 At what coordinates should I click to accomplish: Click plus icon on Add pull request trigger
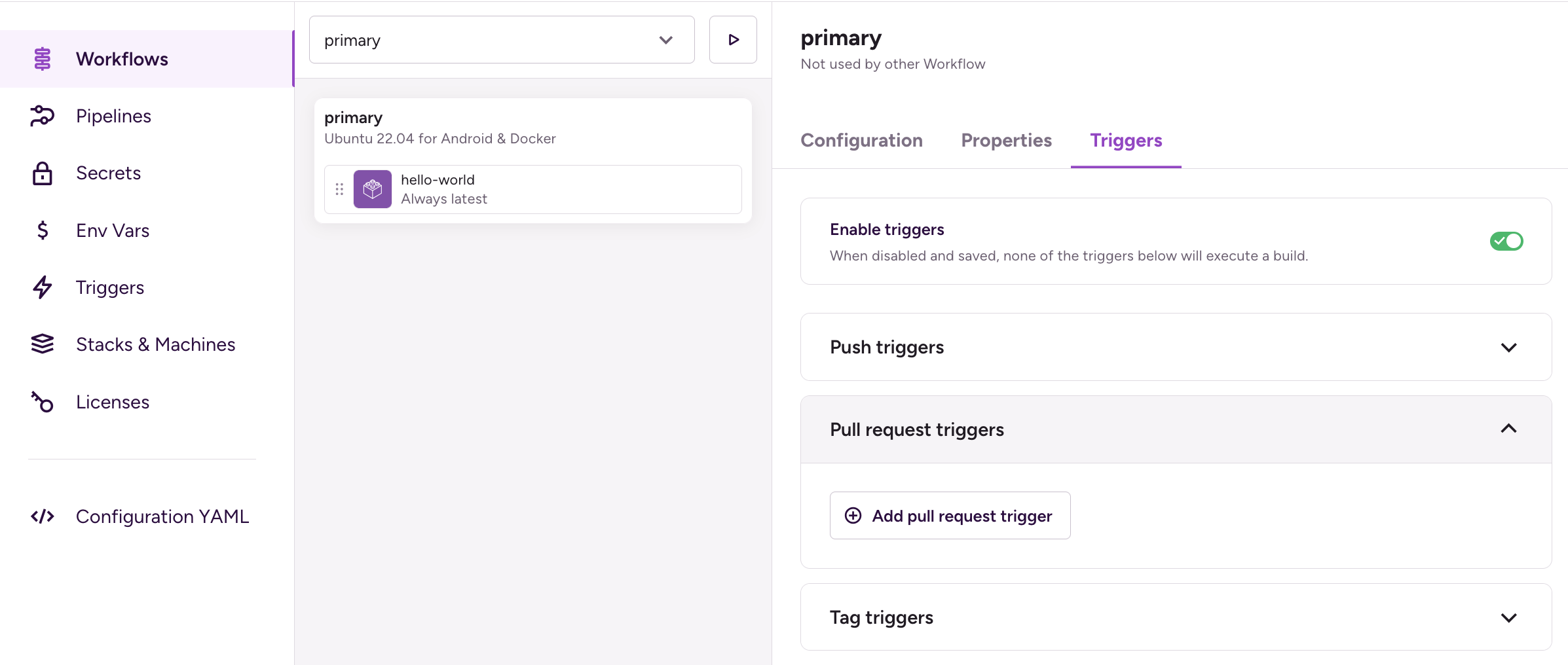pos(853,516)
